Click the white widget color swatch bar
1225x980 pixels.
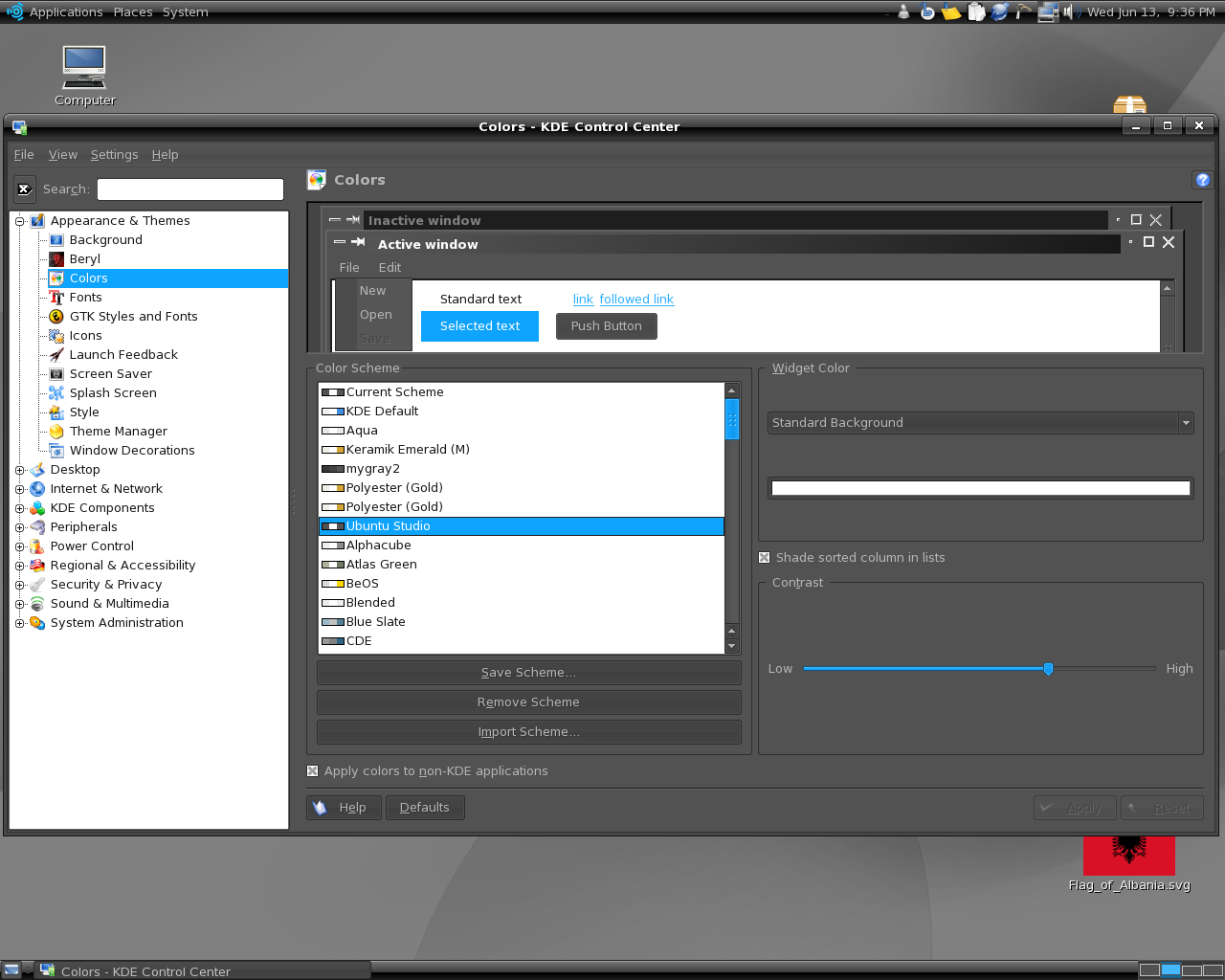coord(980,488)
